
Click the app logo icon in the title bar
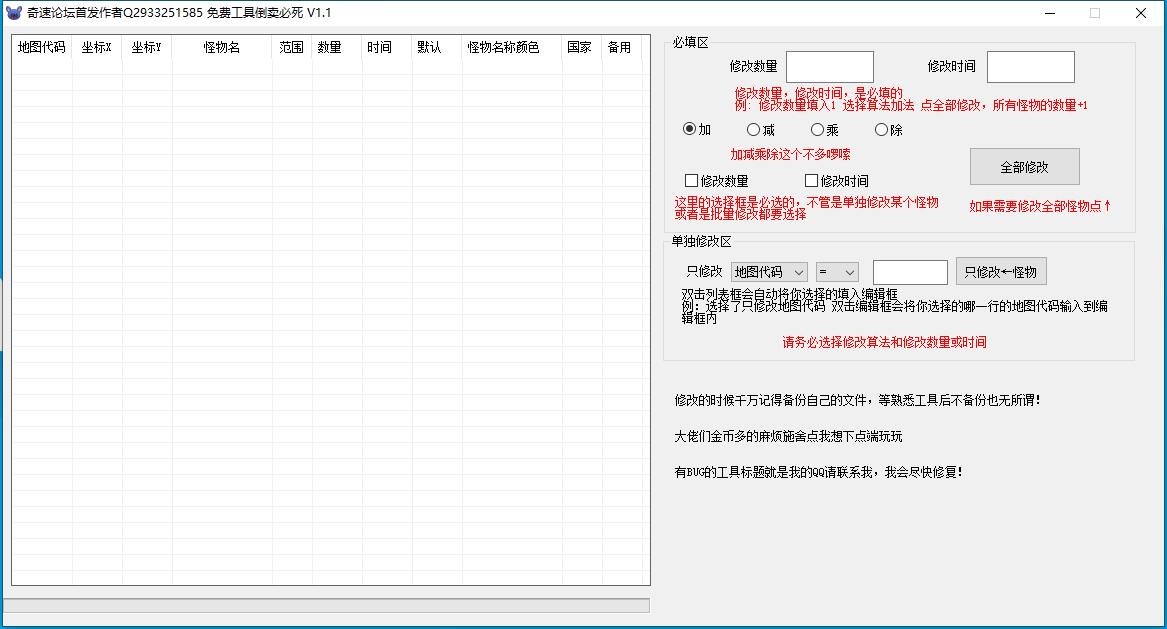point(14,13)
